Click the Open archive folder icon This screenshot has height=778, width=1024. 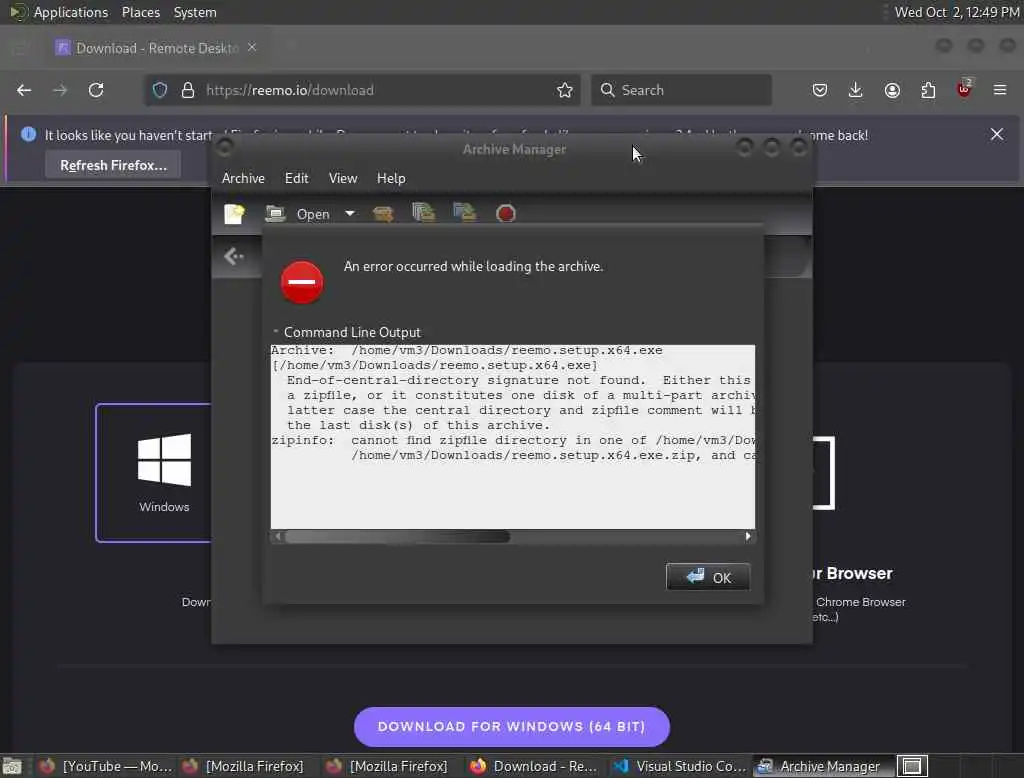pos(276,213)
